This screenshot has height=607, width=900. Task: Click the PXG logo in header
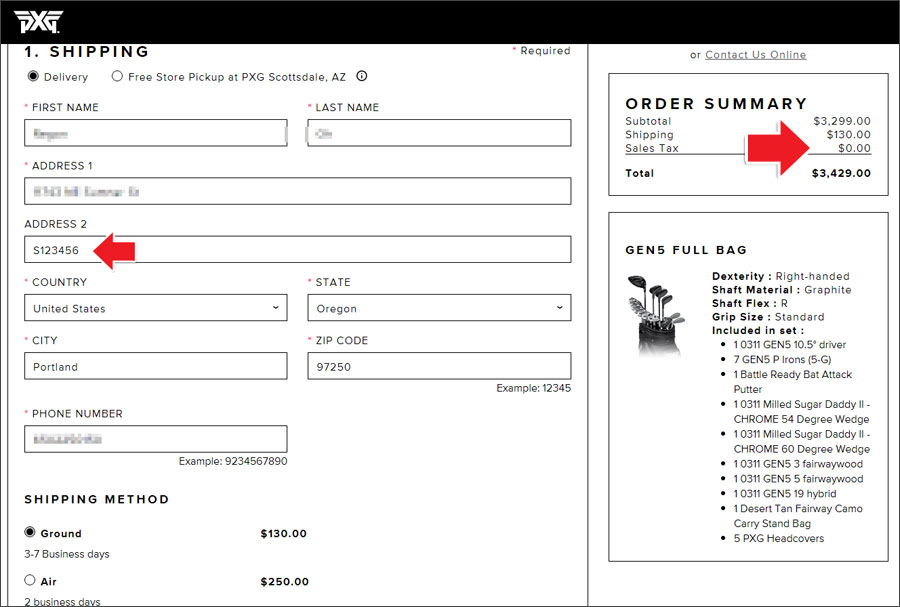click(37, 22)
